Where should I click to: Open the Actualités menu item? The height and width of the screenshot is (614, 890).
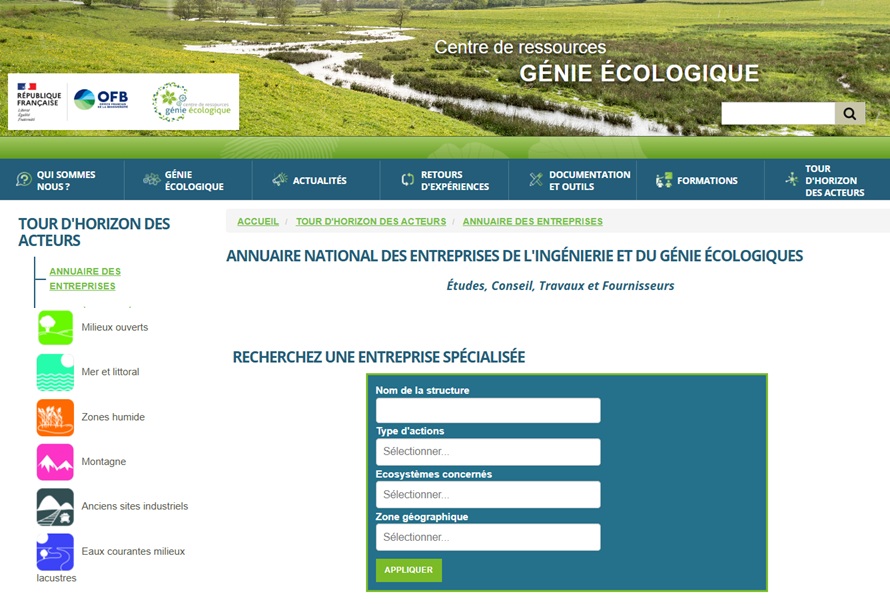316,180
